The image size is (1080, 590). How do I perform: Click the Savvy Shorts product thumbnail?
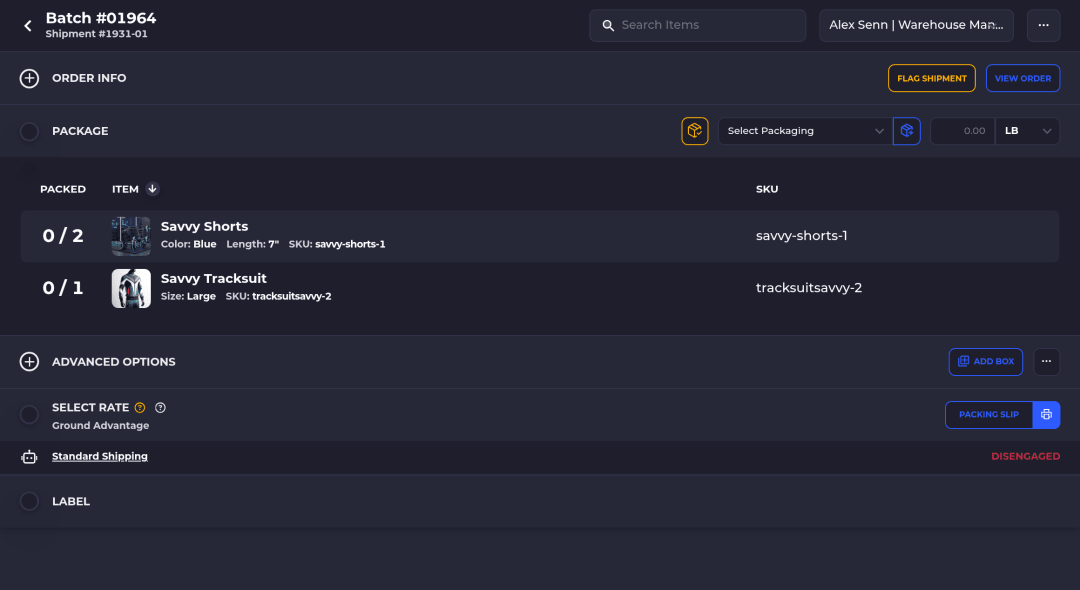131,236
